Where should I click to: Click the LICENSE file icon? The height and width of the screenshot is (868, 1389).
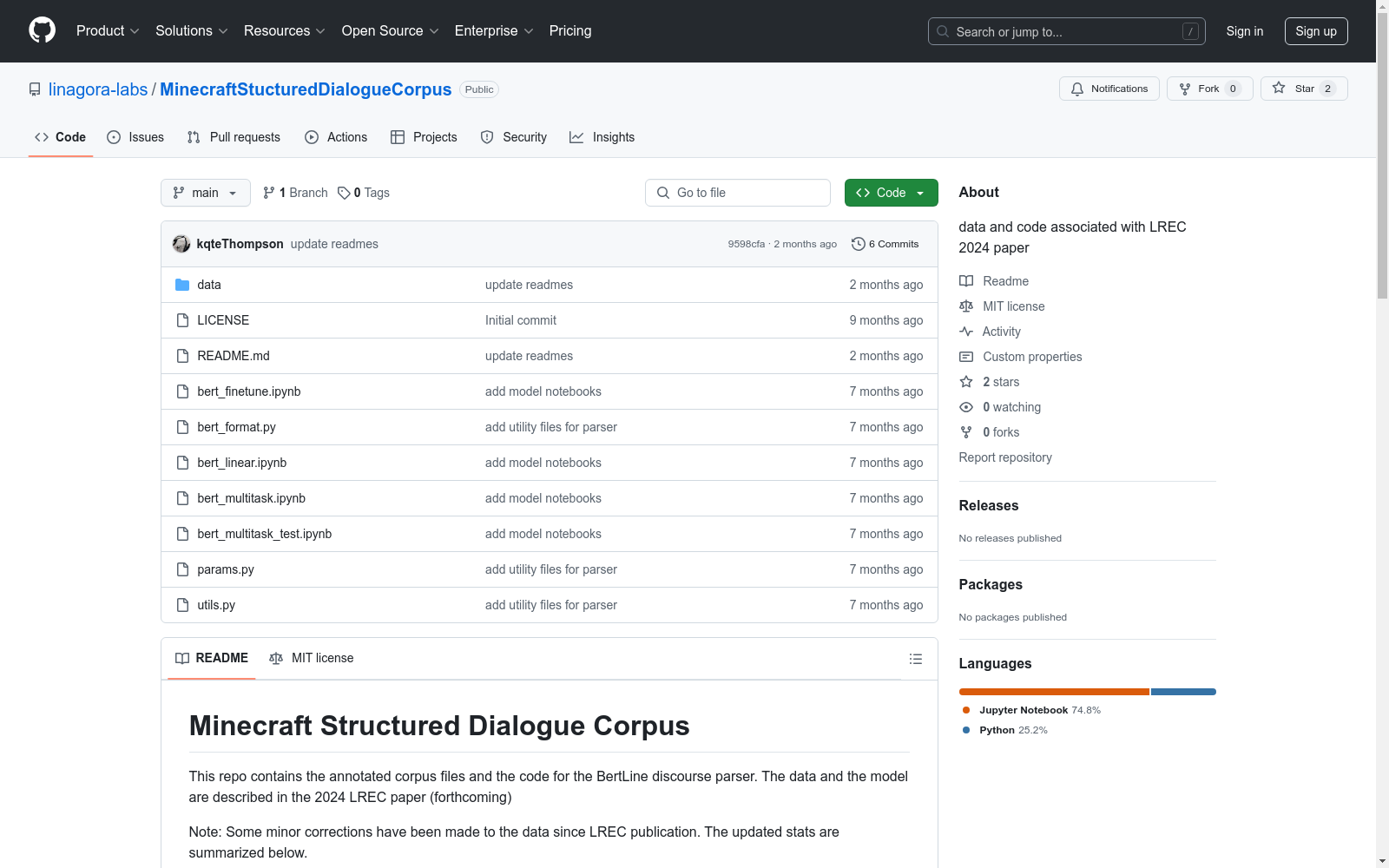[x=182, y=320]
